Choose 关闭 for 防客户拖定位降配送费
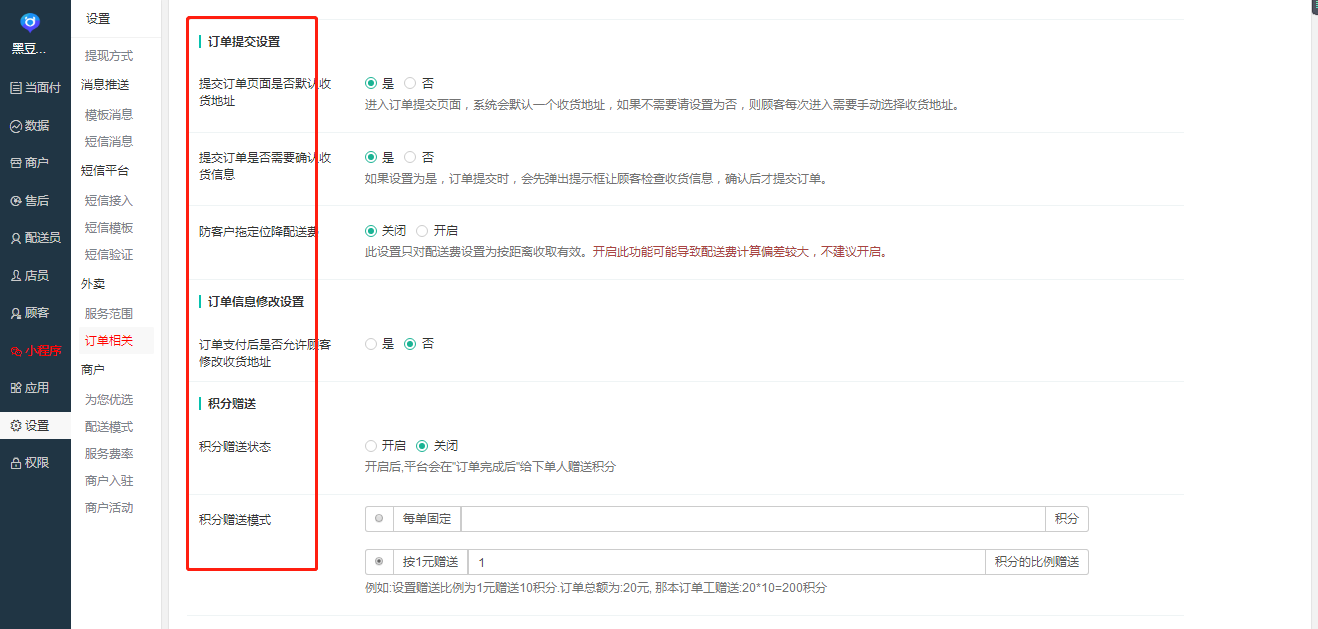Image resolution: width=1318 pixels, height=629 pixels. pyautogui.click(x=372, y=231)
